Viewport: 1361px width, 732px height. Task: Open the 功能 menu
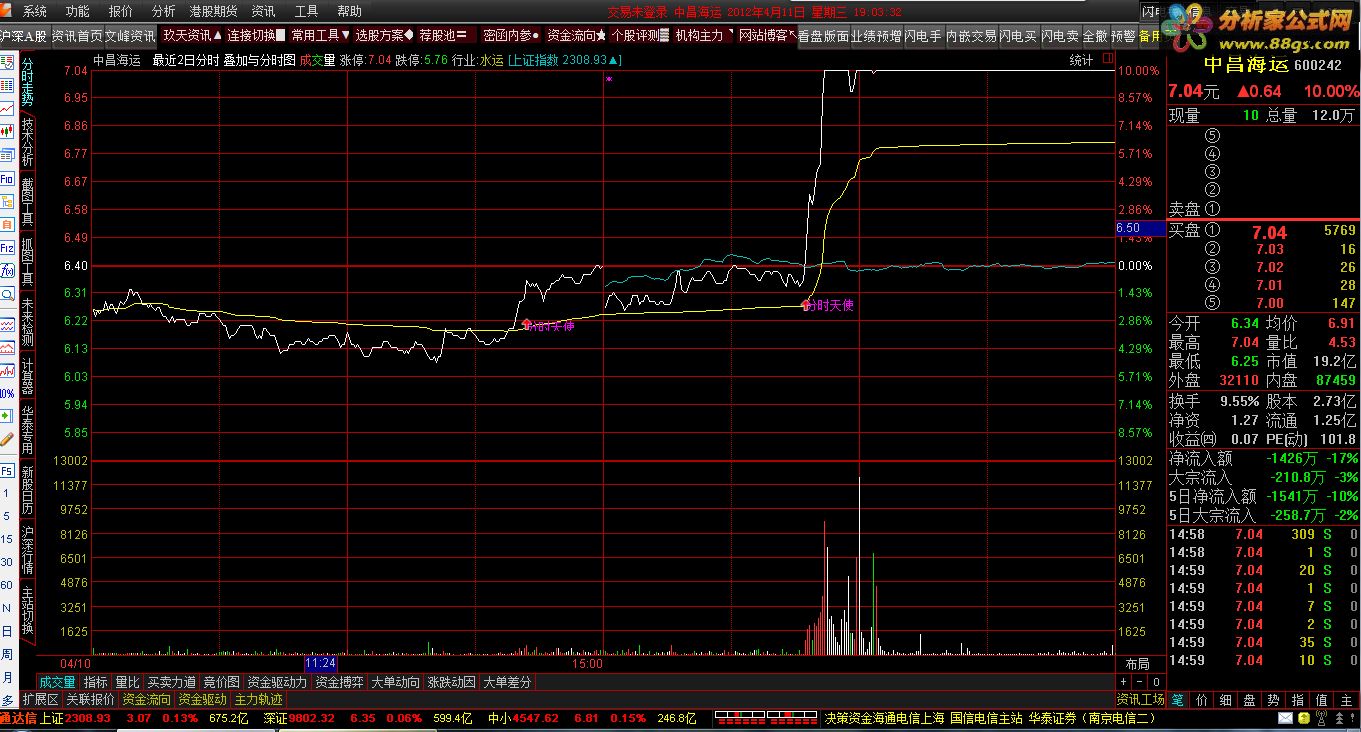point(77,11)
